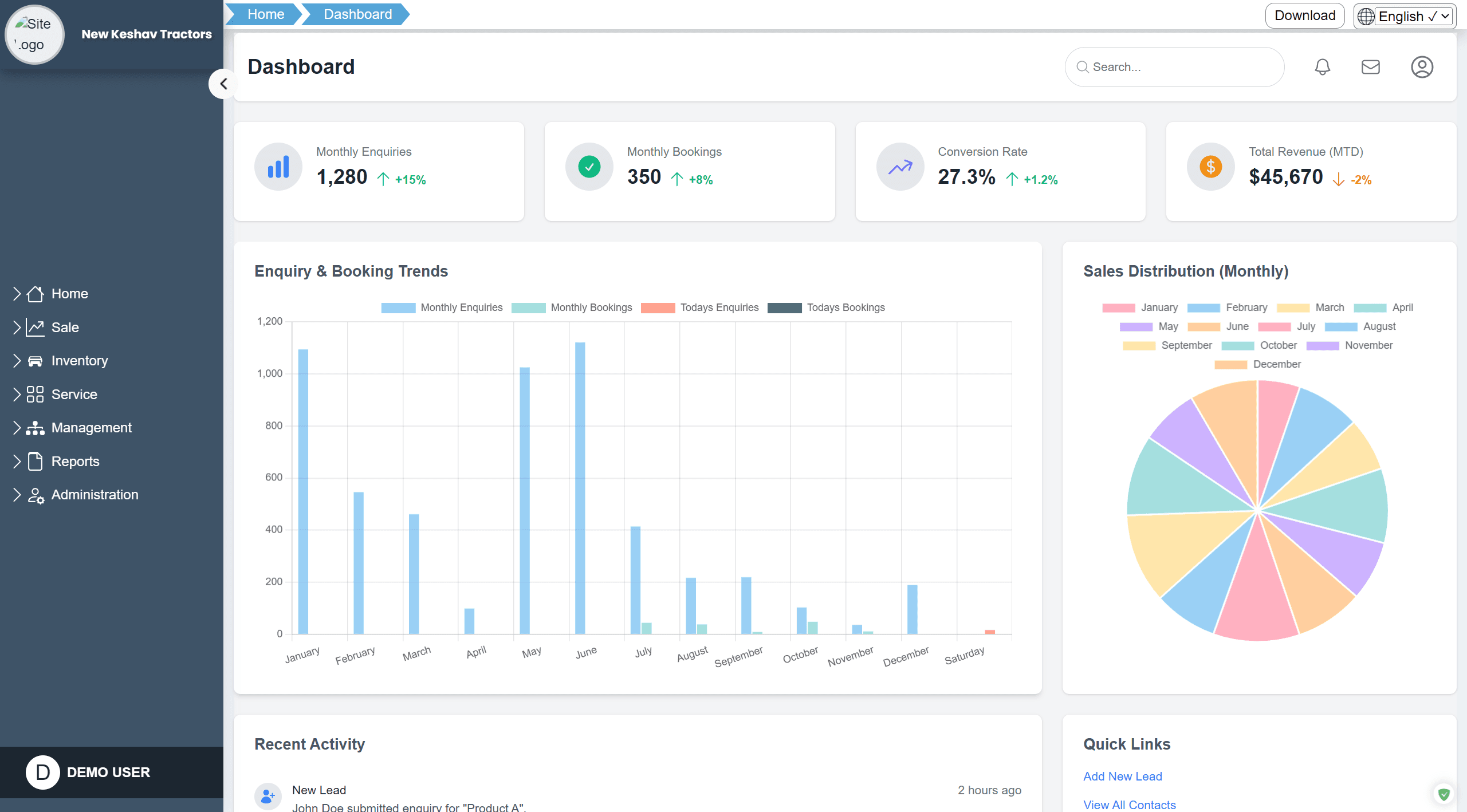This screenshot has height=812, width=1467.
Task: Click the envelope message icon
Action: [x=1370, y=67]
